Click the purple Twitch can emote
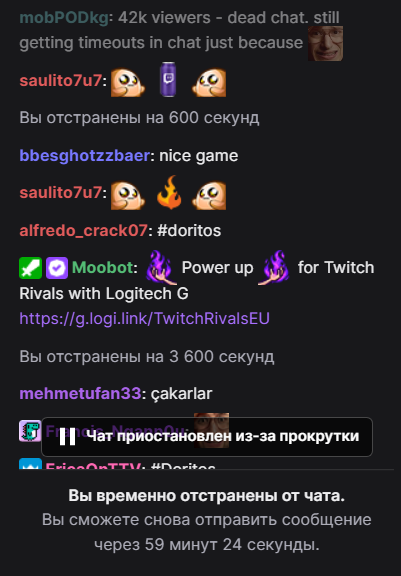This screenshot has height=576, width=401. [x=169, y=80]
